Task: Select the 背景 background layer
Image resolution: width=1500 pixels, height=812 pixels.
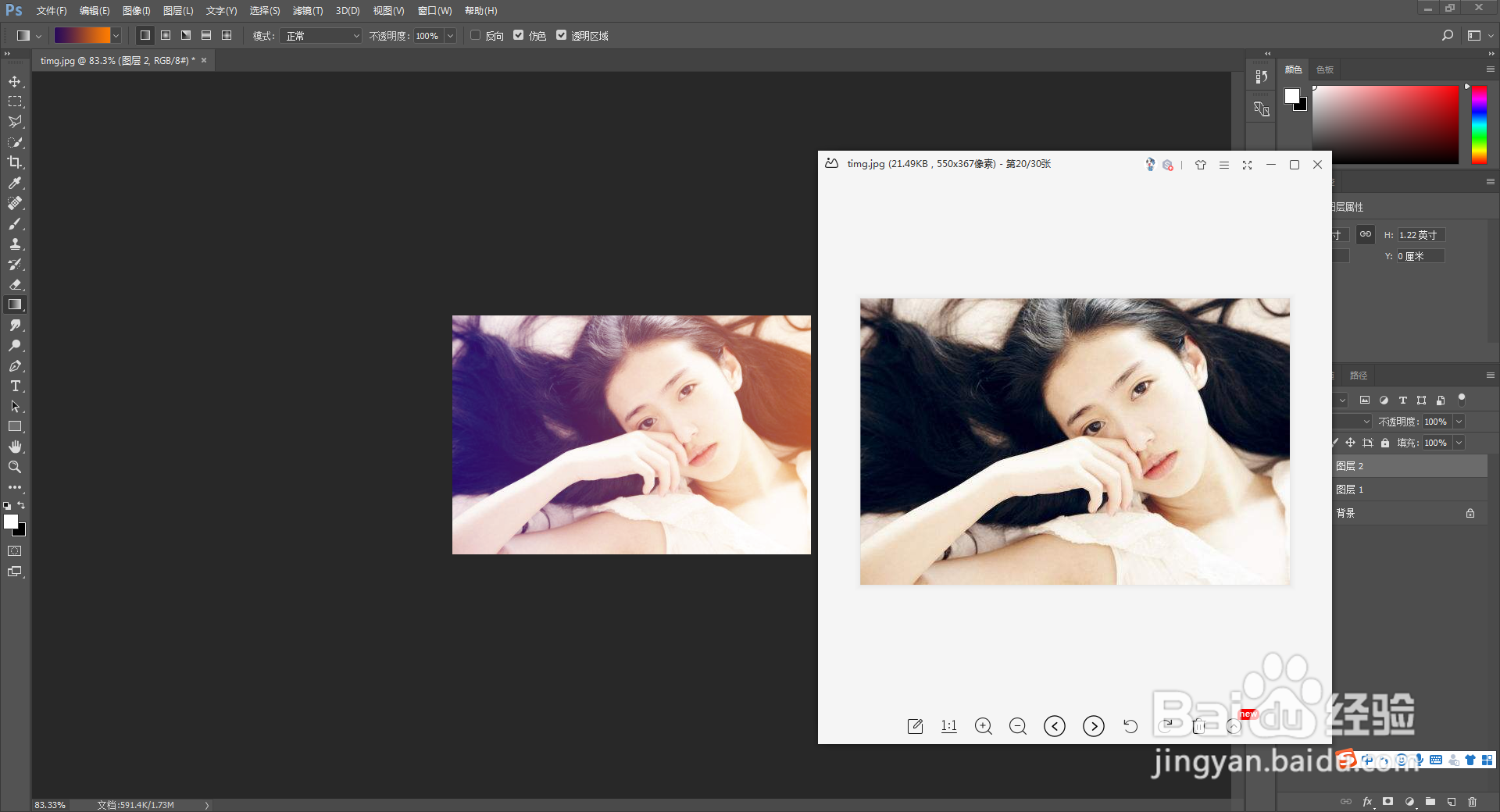Action: tap(1409, 513)
